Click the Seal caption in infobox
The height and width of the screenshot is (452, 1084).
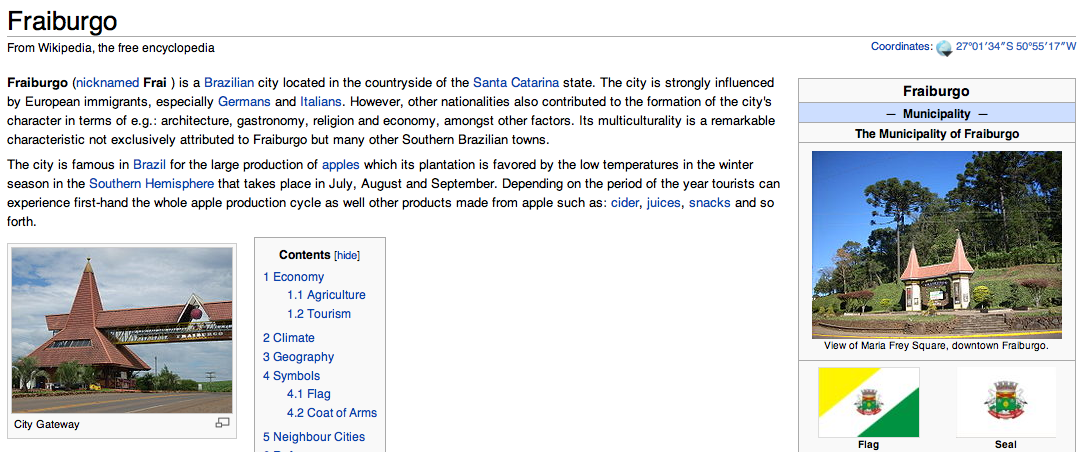[x=1006, y=444]
